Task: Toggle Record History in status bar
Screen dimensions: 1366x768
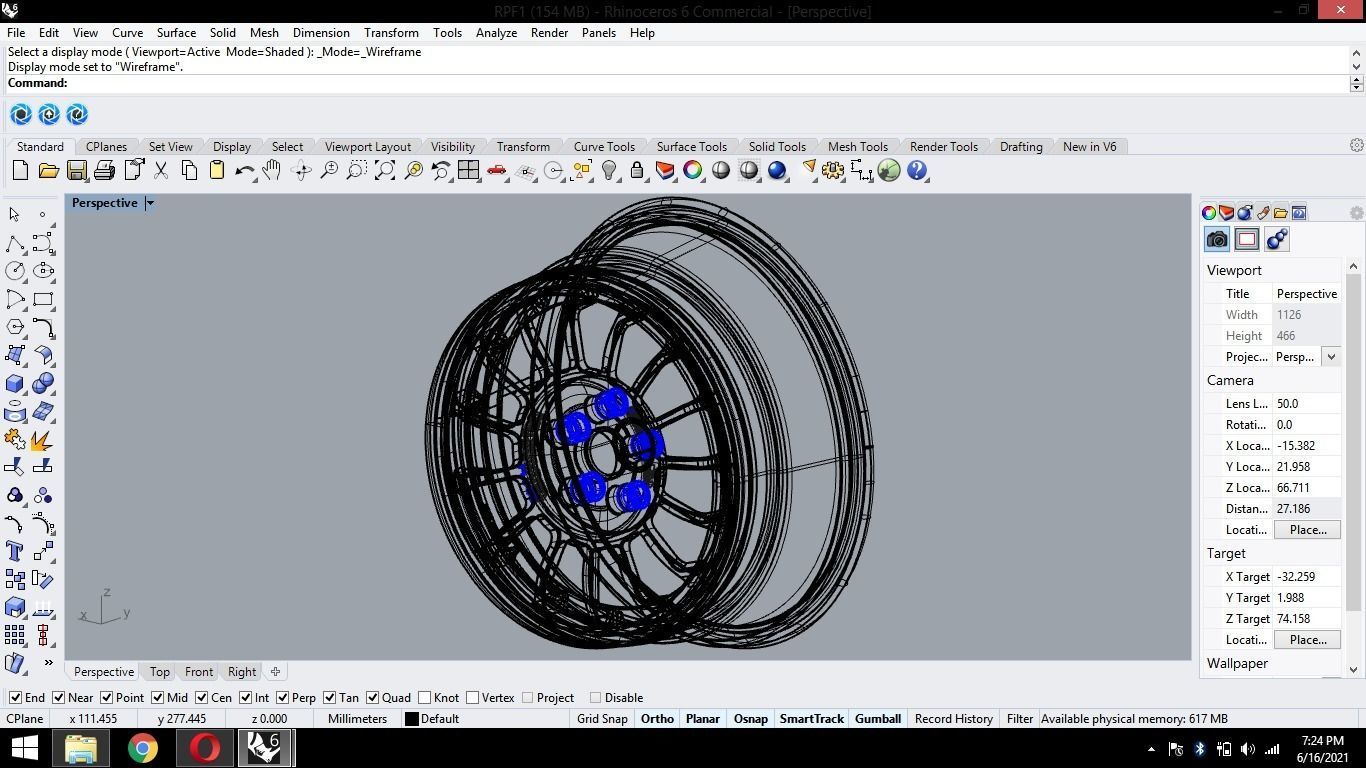Action: 954,719
